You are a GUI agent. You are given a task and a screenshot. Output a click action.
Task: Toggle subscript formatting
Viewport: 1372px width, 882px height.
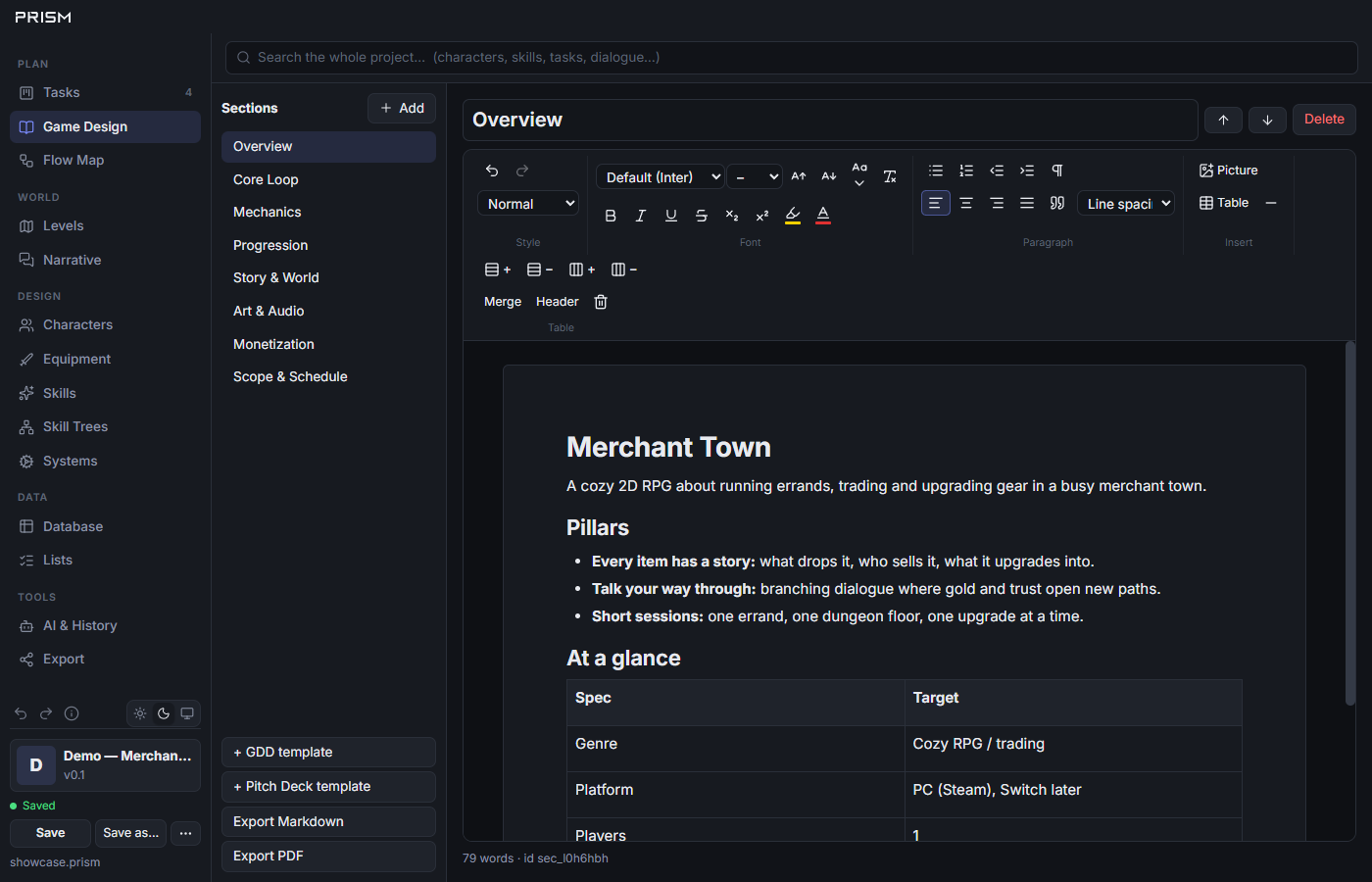[x=732, y=216]
